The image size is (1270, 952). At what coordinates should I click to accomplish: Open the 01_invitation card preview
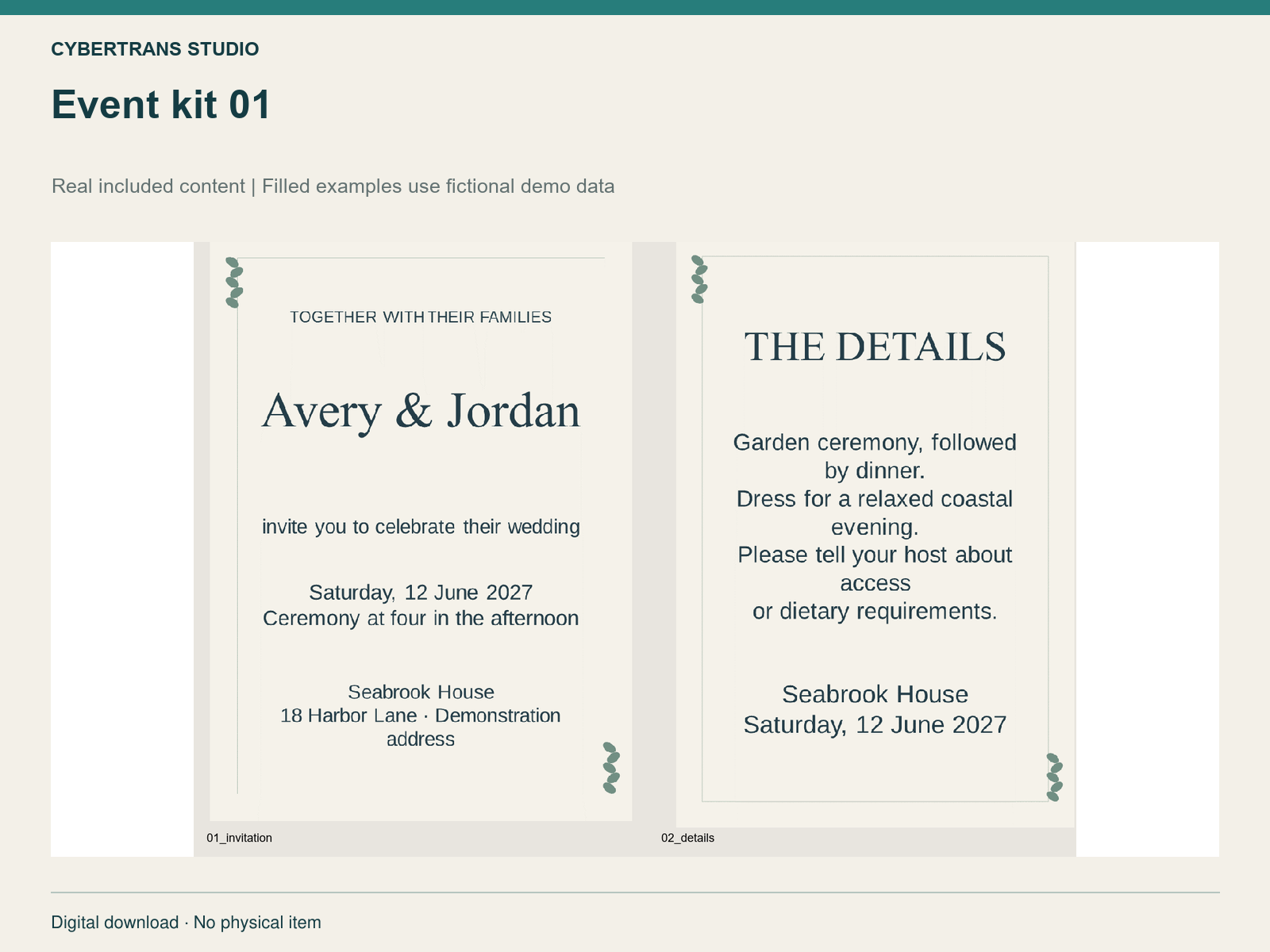(421, 532)
